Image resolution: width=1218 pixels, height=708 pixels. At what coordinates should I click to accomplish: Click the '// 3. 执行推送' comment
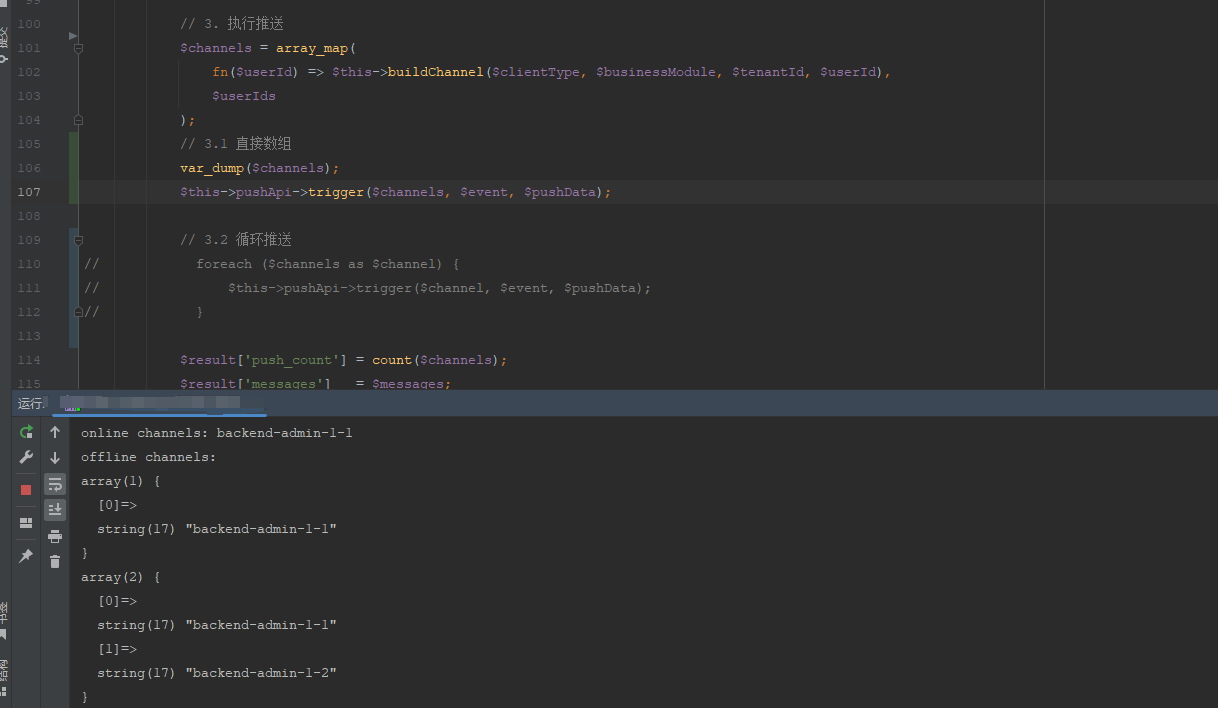click(x=232, y=24)
